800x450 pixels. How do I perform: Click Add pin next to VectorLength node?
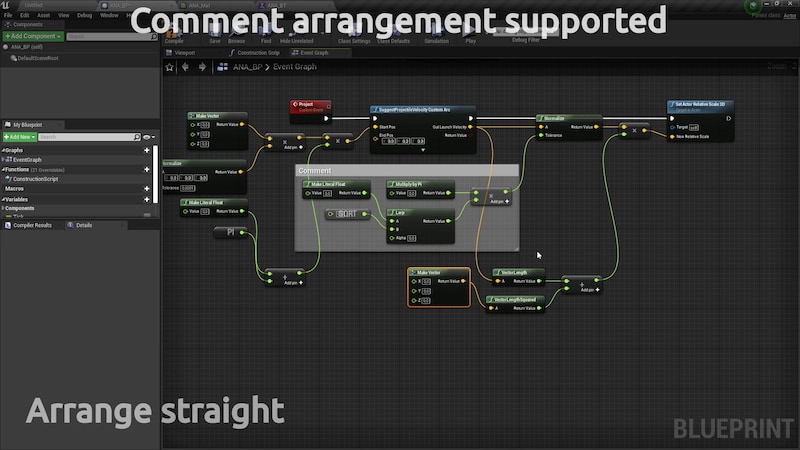click(x=590, y=290)
